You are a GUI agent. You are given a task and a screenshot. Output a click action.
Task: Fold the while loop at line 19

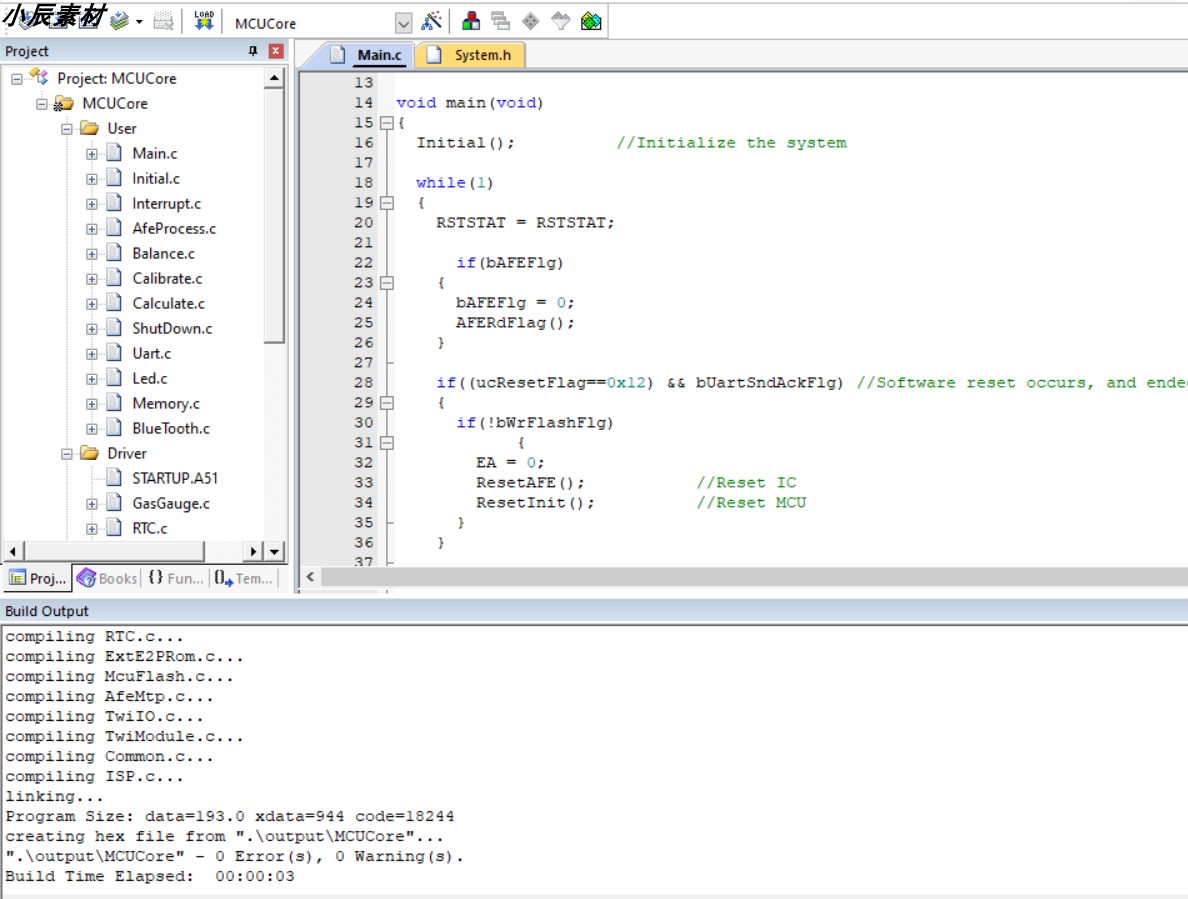(x=386, y=203)
